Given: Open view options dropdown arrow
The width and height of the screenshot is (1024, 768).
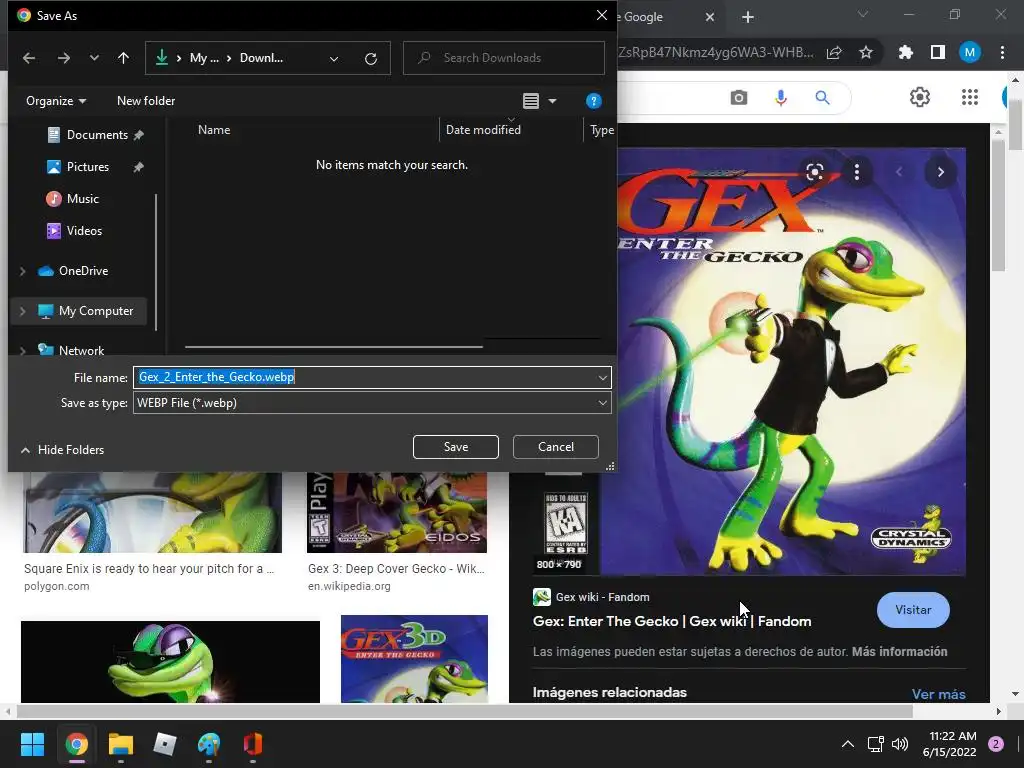Looking at the screenshot, I should click(552, 101).
